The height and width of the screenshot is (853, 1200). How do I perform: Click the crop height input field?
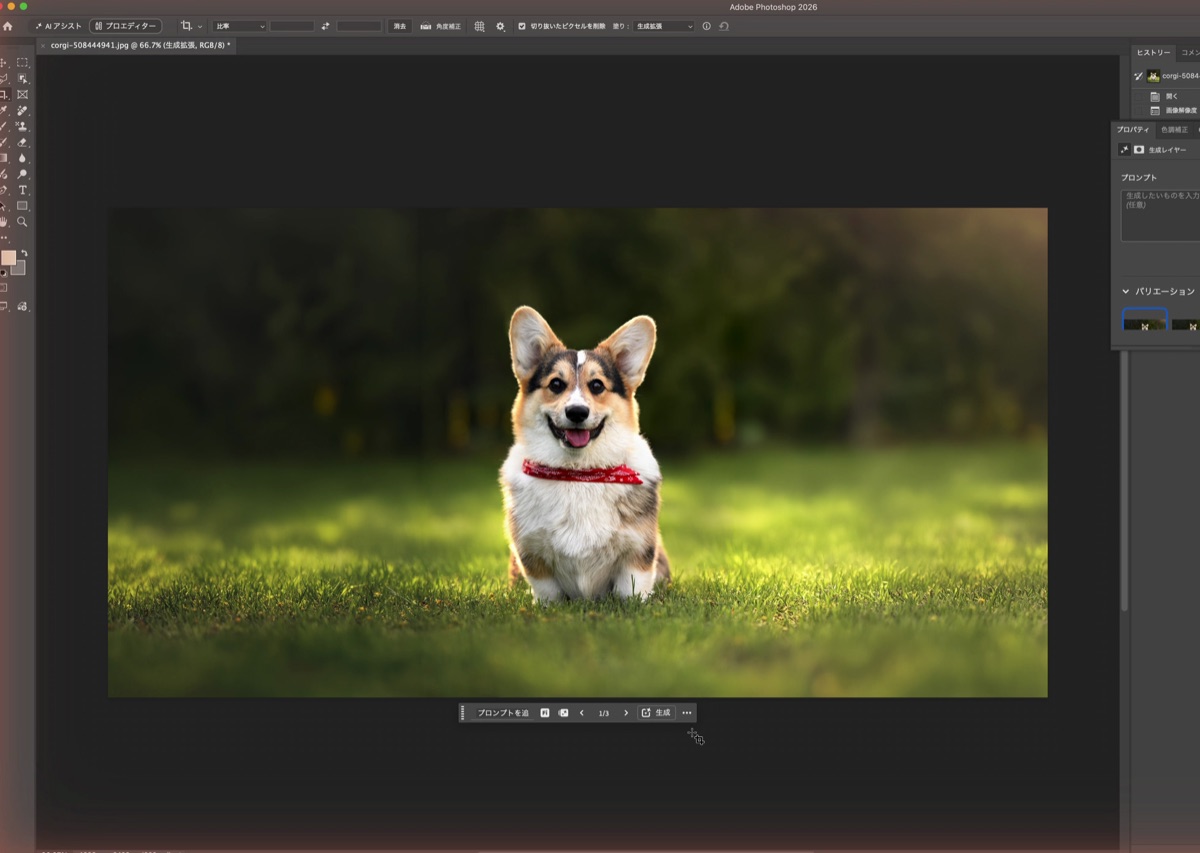tap(359, 26)
